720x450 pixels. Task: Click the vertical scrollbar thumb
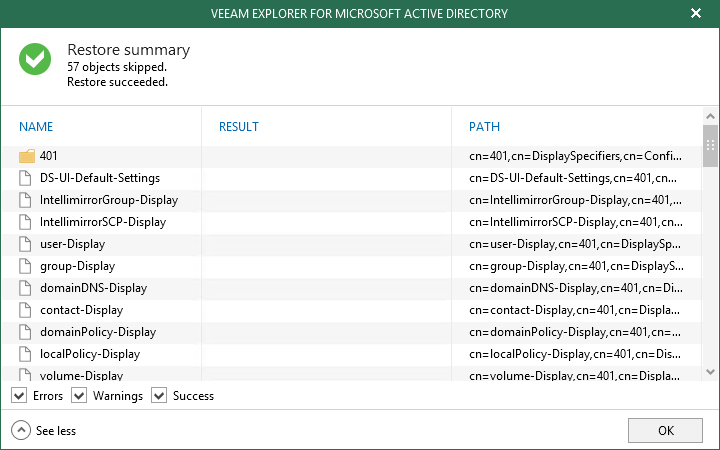pos(710,146)
